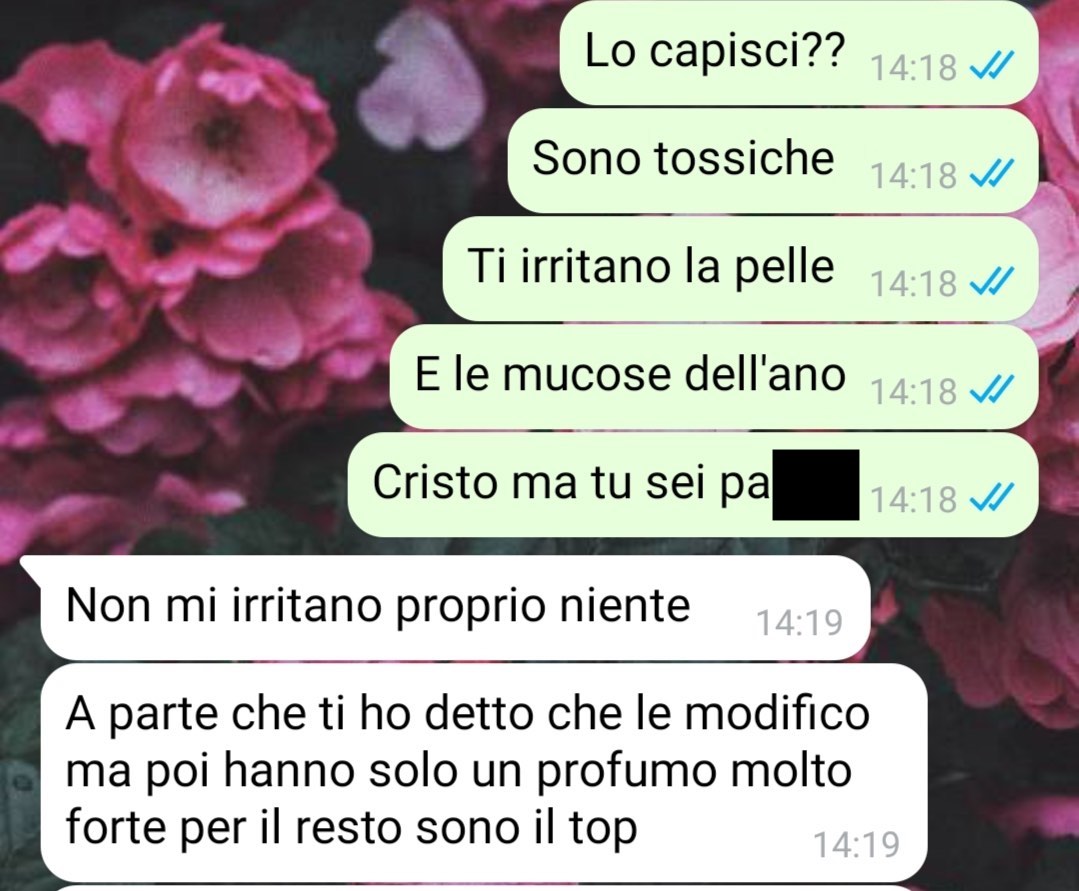Select the 'Ti irritano la pelle' message

coord(740,269)
